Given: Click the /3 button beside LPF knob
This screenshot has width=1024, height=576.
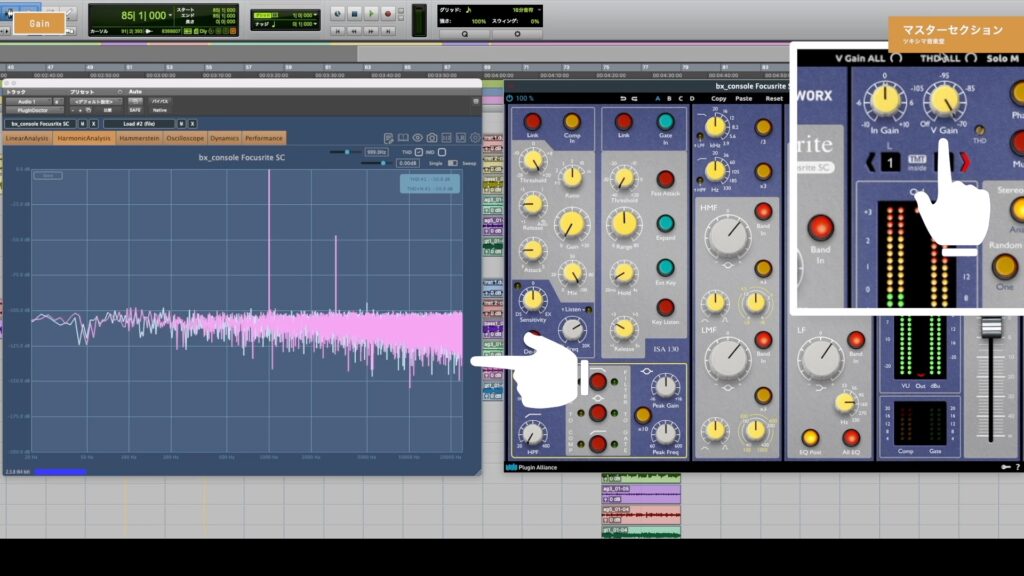Looking at the screenshot, I should pos(763,127).
